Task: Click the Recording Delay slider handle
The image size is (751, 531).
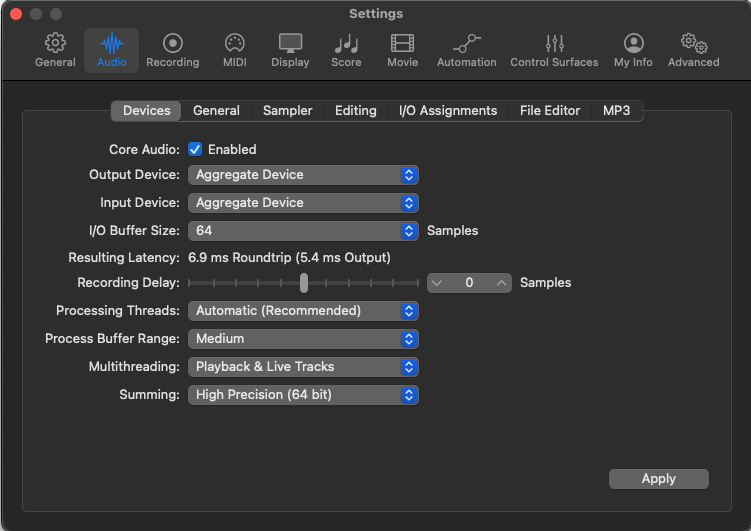Action: 303,283
